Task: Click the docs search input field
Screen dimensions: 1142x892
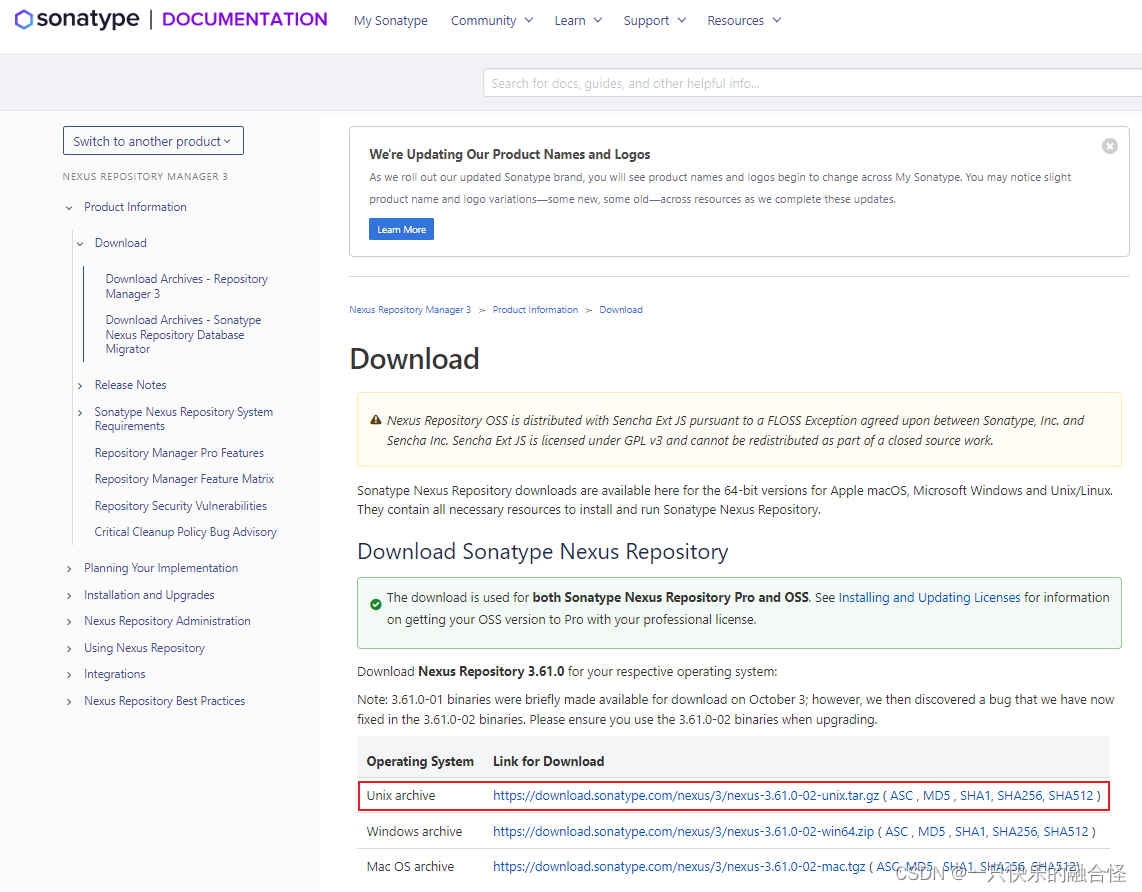Action: click(x=812, y=83)
